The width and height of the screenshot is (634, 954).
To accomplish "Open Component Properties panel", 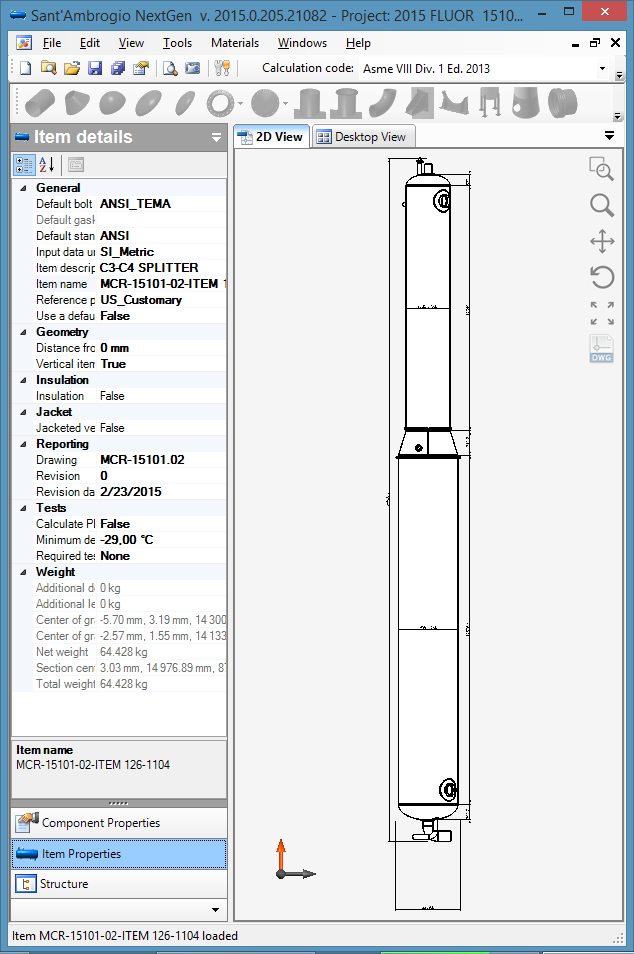I will (x=119, y=823).
